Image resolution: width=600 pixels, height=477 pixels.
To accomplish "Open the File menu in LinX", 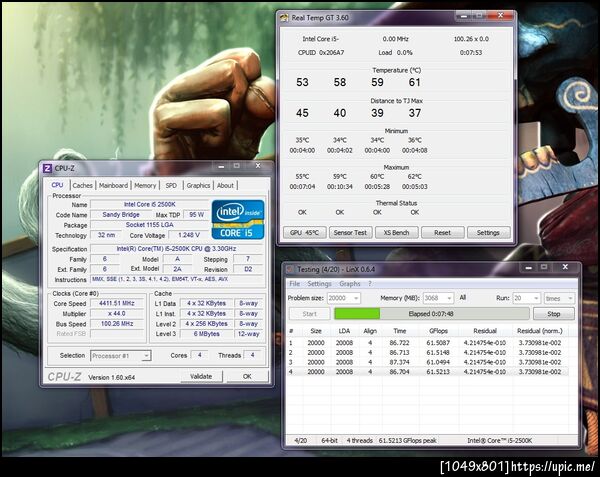I will pyautogui.click(x=294, y=283).
